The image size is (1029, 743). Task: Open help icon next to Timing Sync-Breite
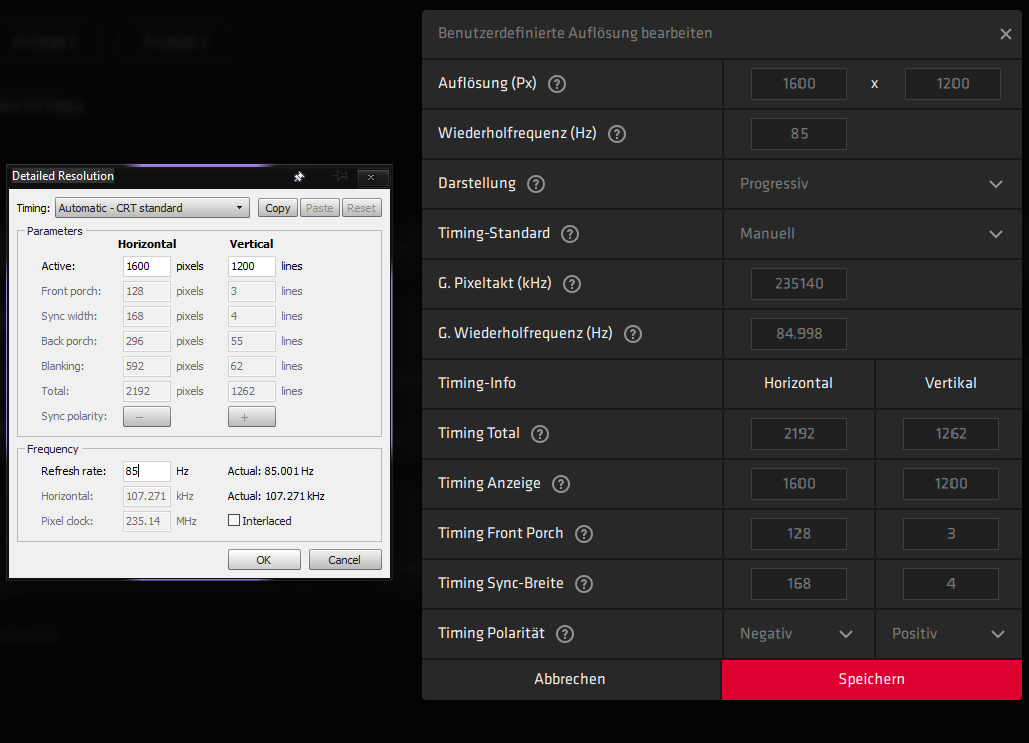coord(584,584)
